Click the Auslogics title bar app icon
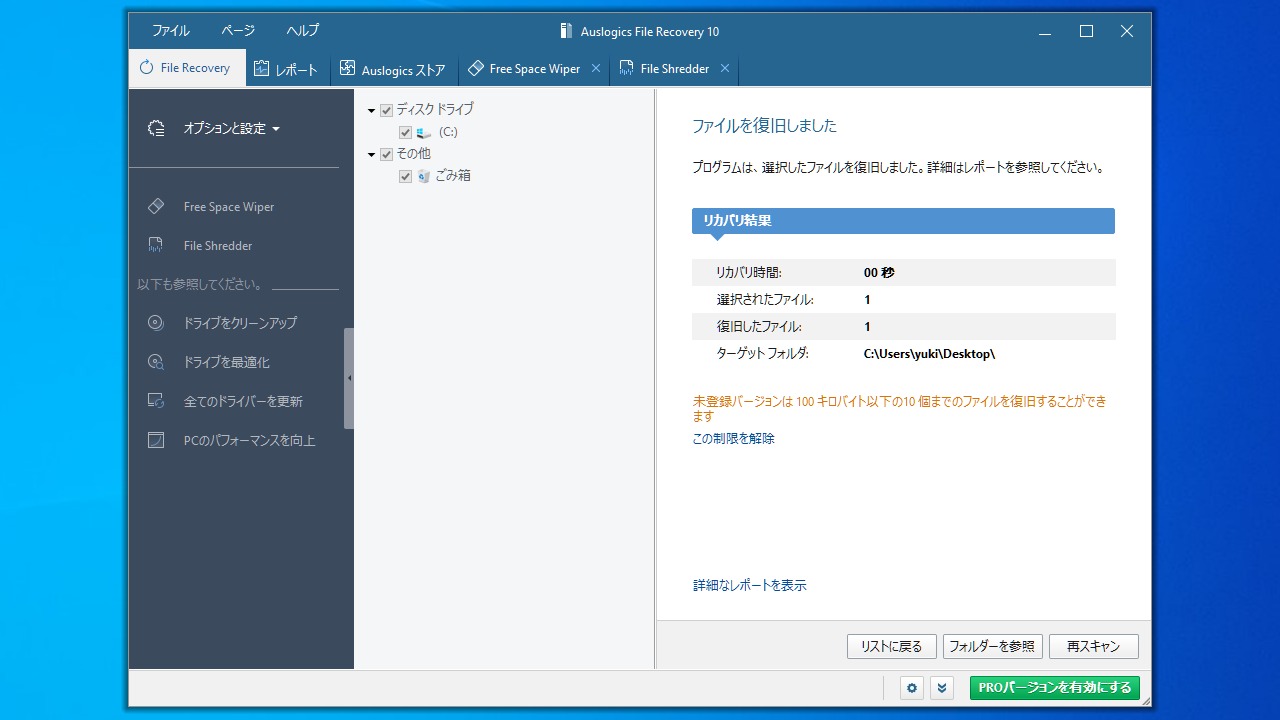 (x=566, y=31)
